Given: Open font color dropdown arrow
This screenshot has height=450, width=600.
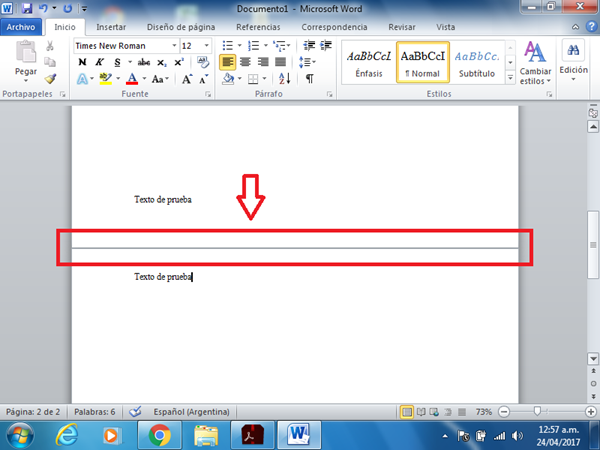Looking at the screenshot, I should 144,79.
